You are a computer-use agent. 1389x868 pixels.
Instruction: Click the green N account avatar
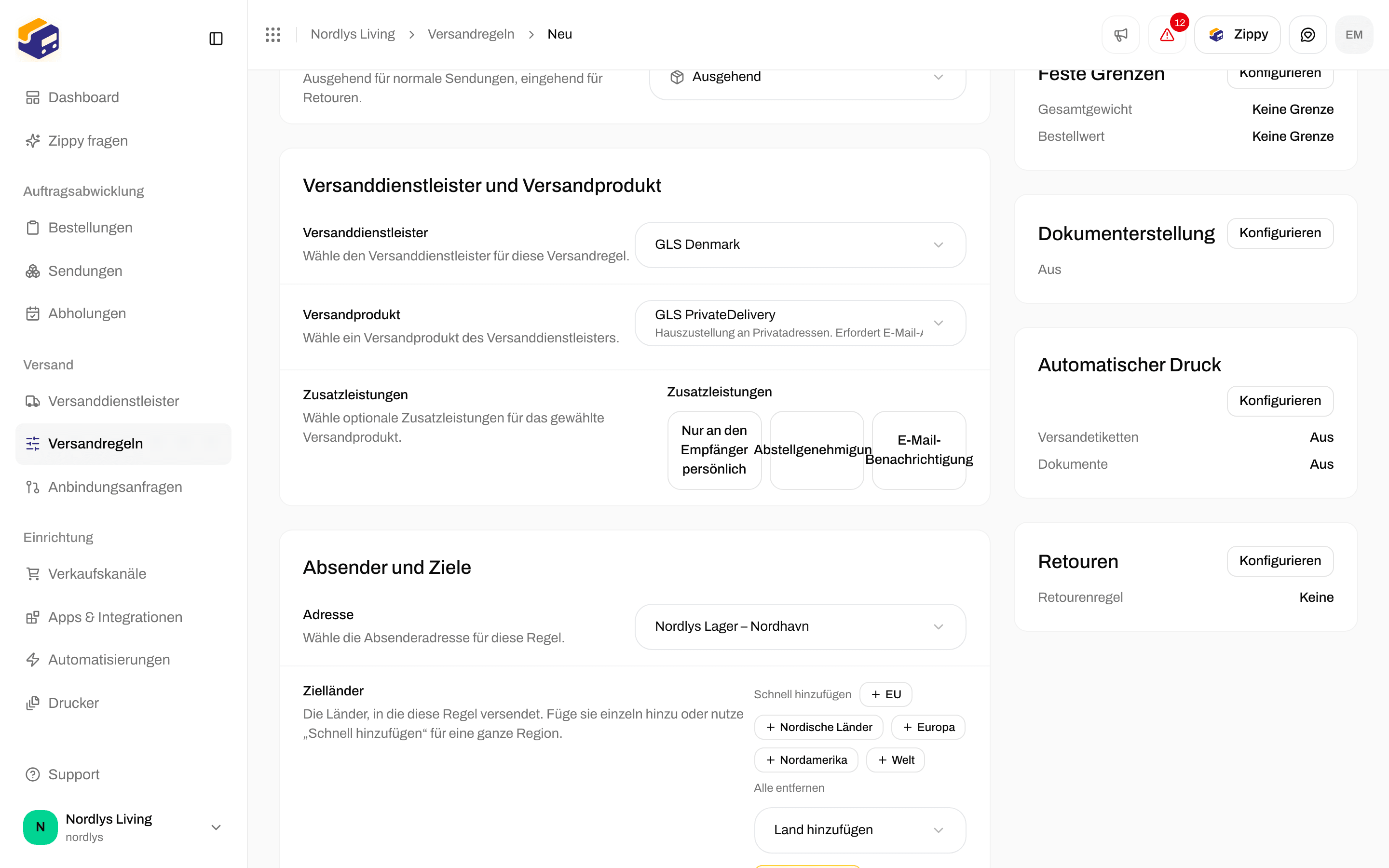click(40, 827)
